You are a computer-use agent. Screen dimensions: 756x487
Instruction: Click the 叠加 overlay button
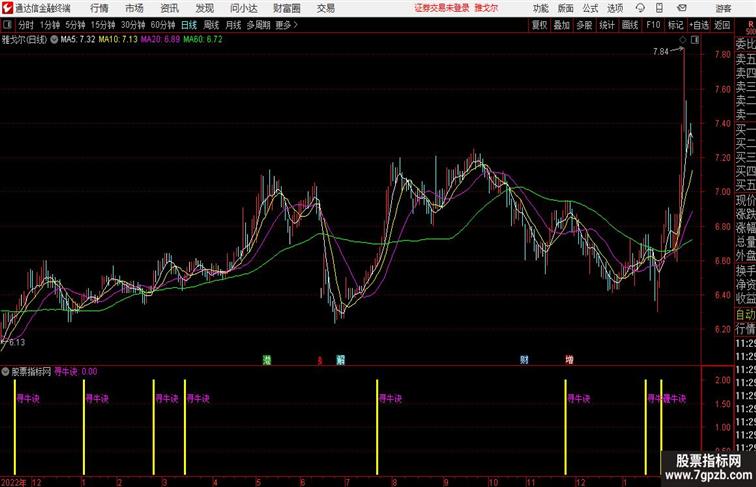[x=561, y=25]
